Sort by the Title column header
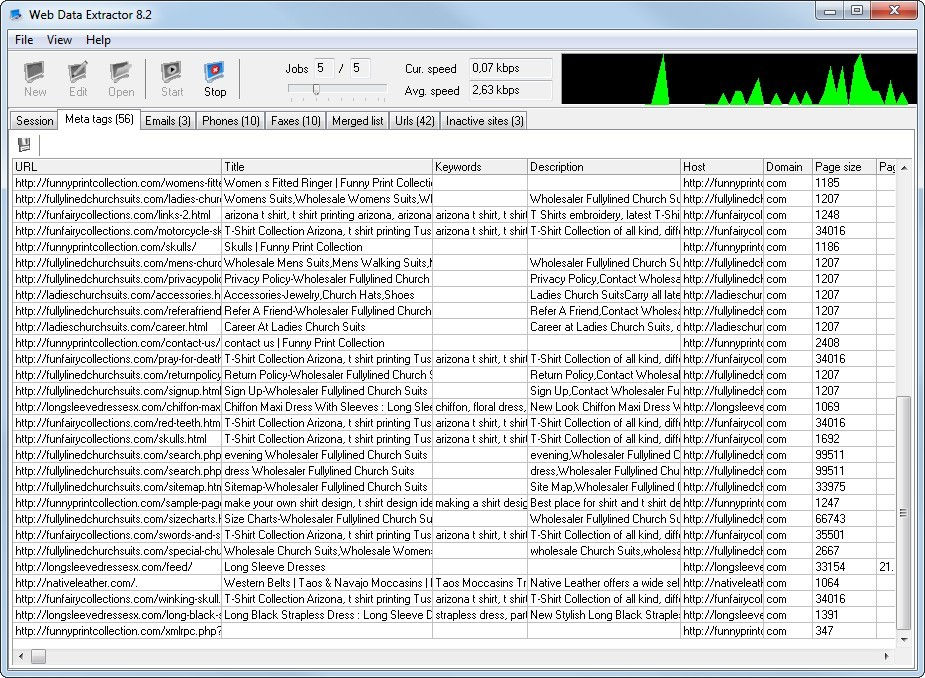925x678 pixels. (327, 167)
